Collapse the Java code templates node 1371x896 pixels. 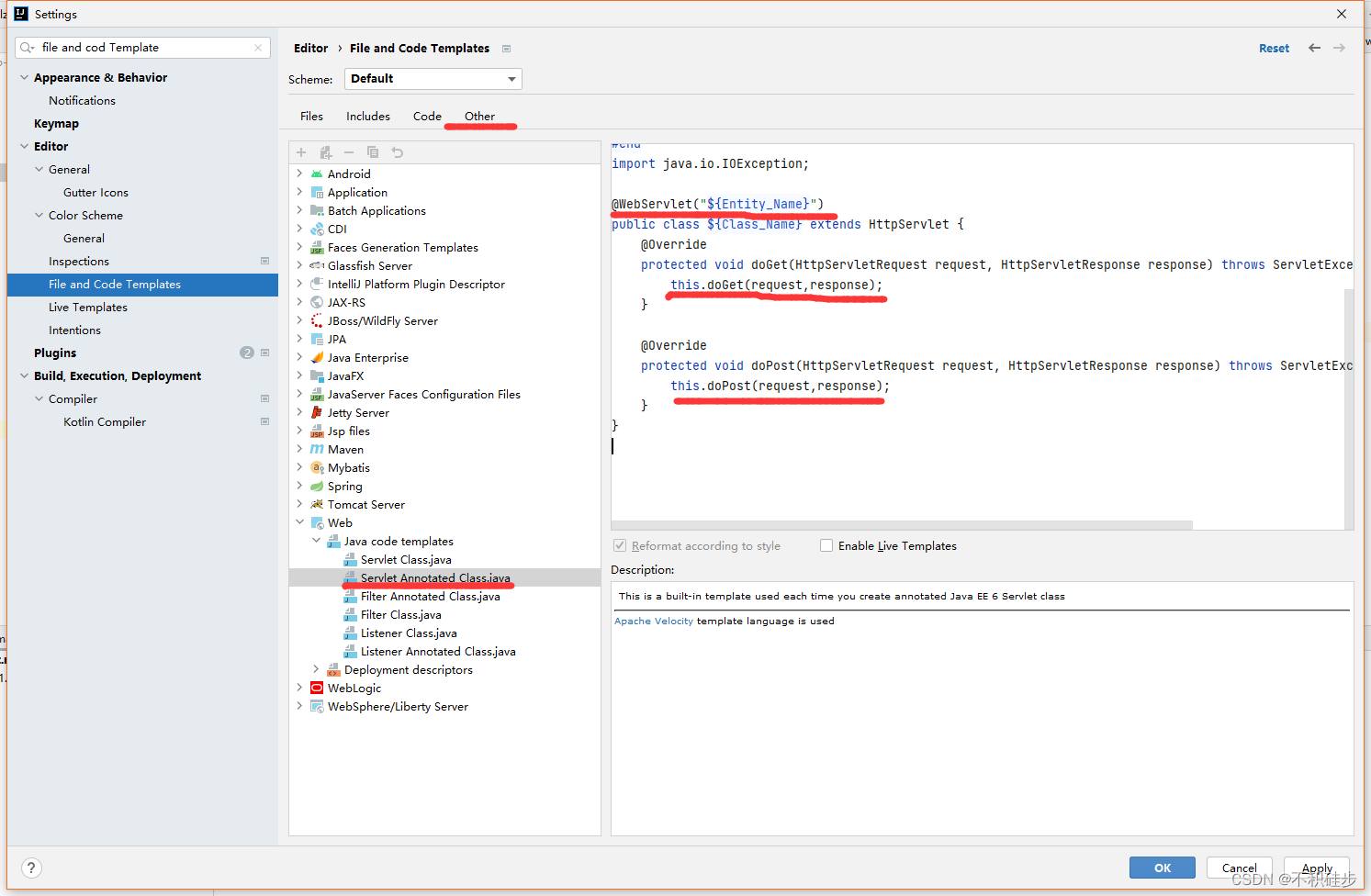(x=316, y=541)
